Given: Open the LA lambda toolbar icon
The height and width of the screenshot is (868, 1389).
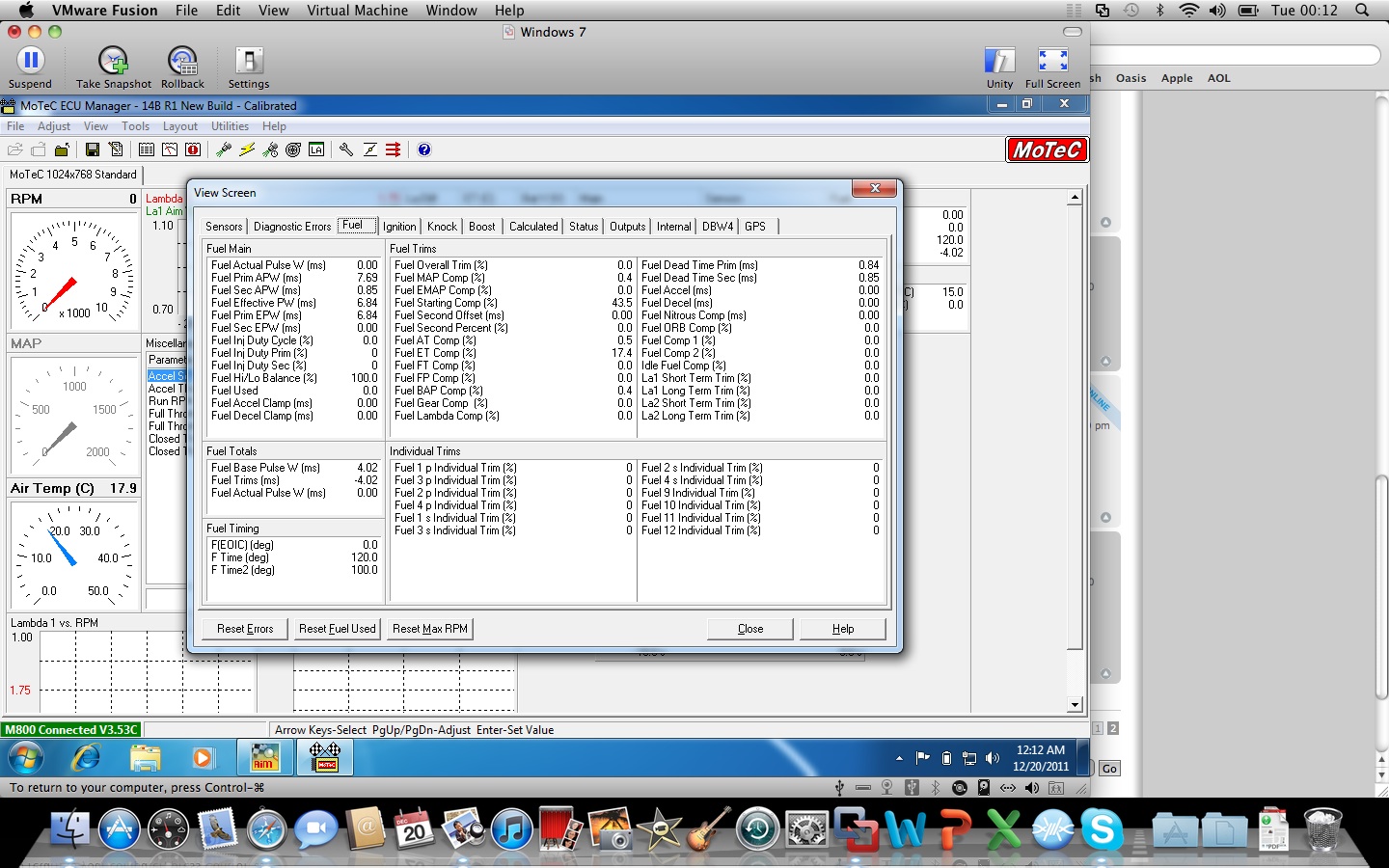Looking at the screenshot, I should point(314,149).
